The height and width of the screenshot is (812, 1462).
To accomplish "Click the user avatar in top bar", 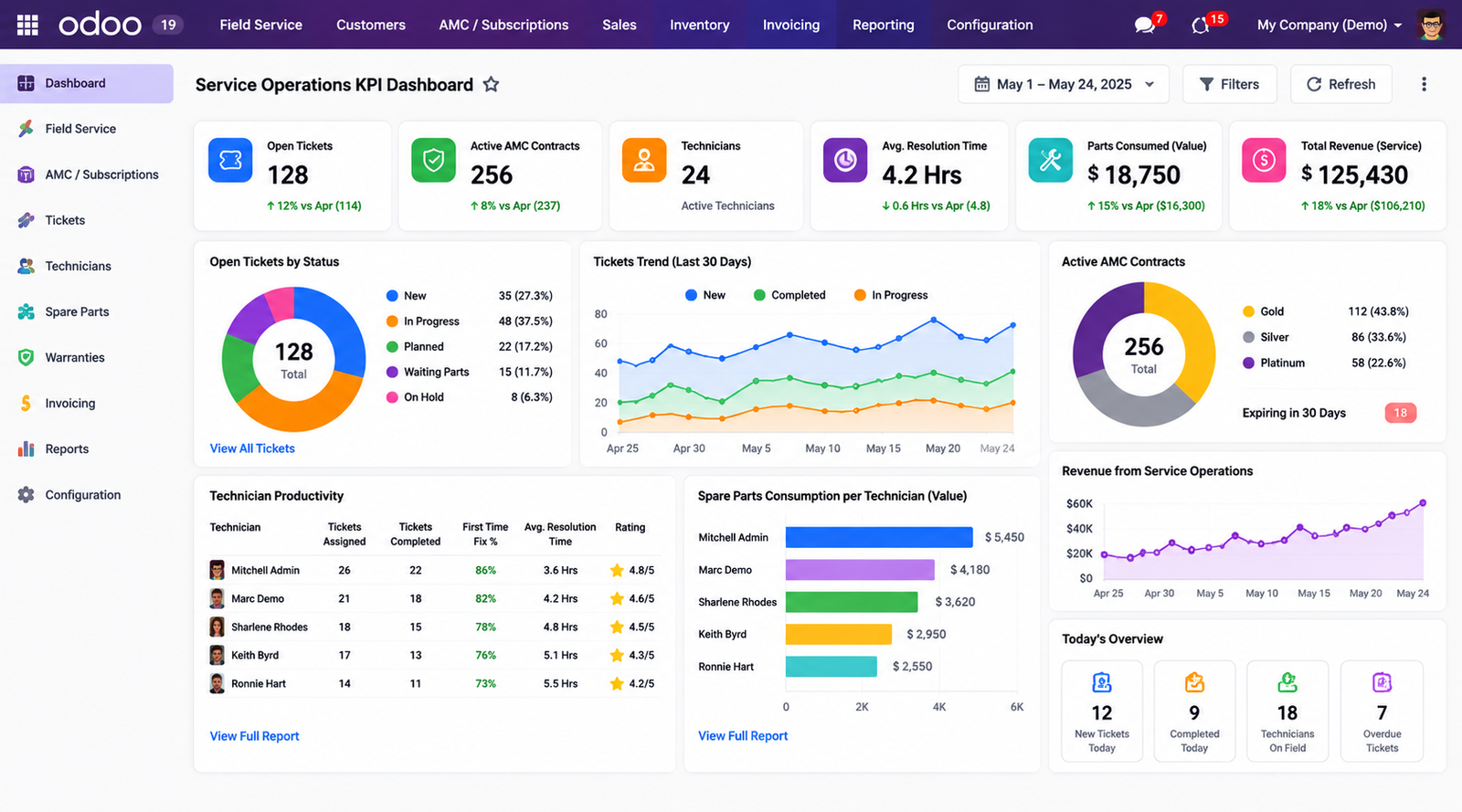I will tap(1432, 25).
